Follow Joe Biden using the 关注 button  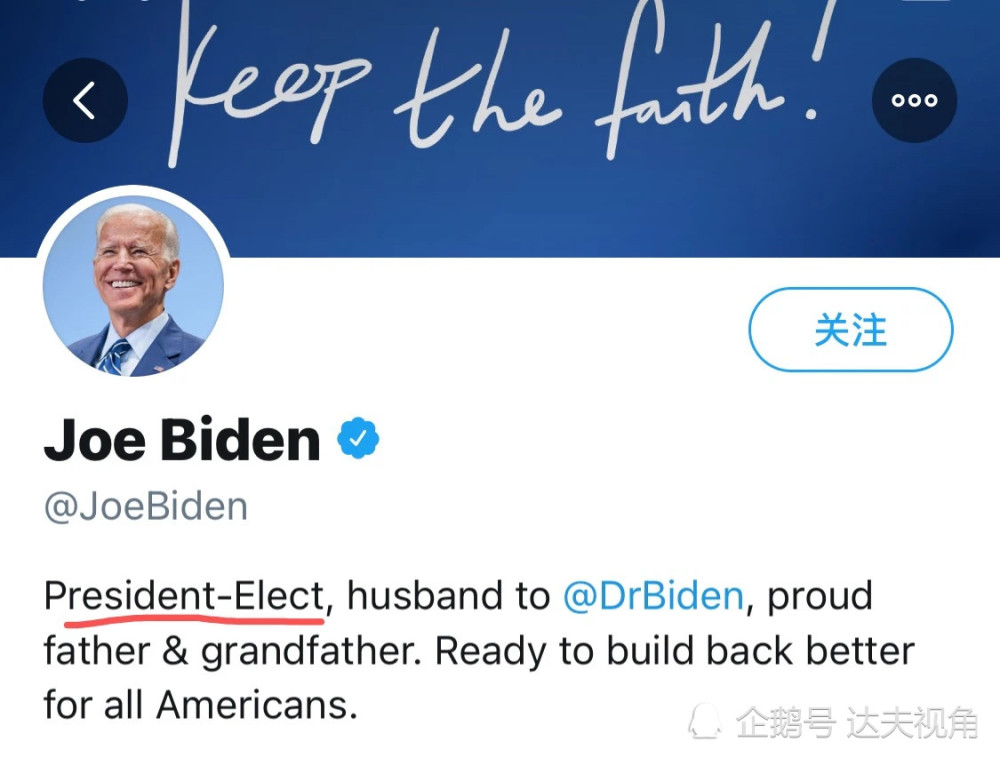[851, 330]
